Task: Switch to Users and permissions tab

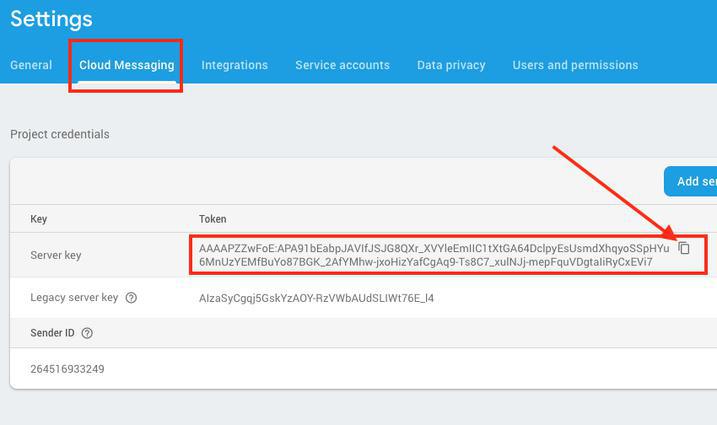Action: tap(575, 65)
